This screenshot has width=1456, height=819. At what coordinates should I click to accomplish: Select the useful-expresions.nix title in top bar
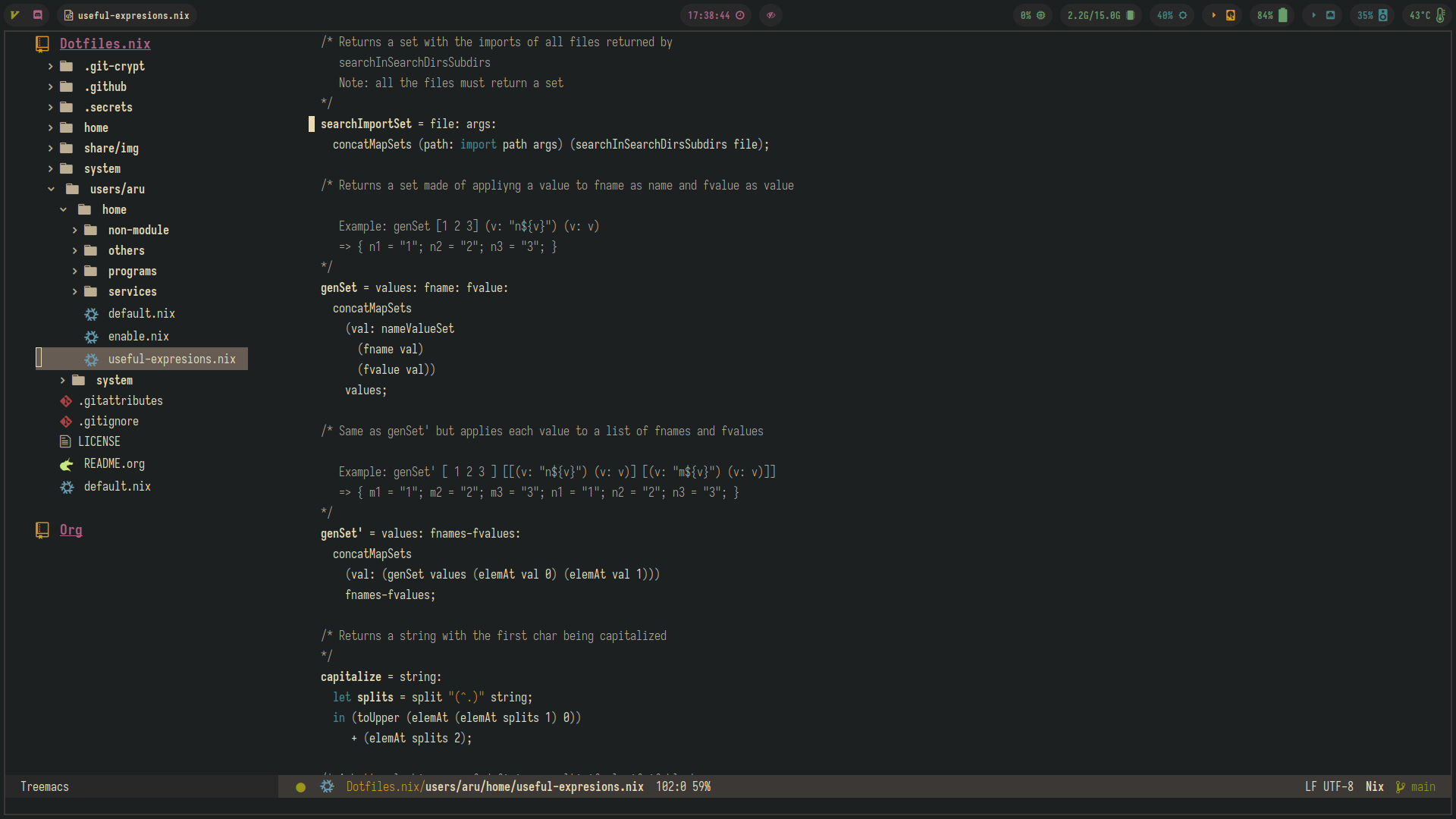[x=133, y=15]
